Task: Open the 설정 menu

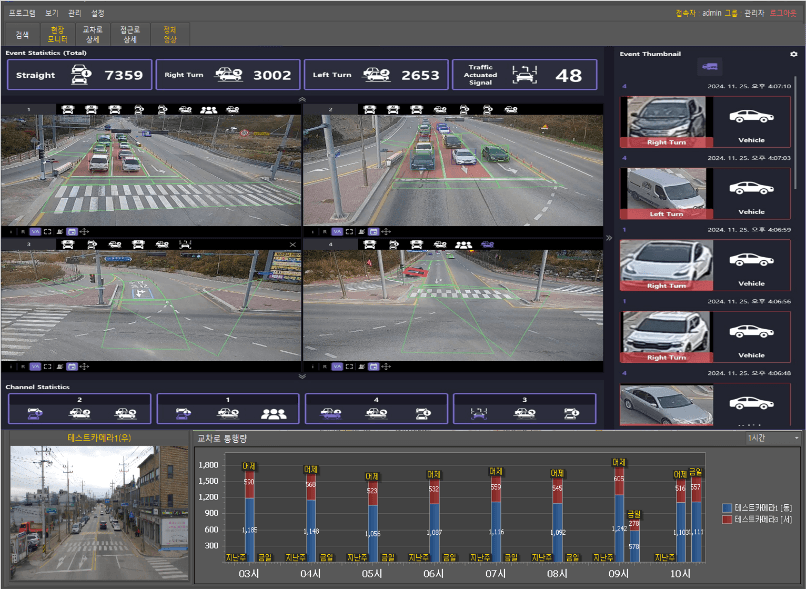Action: click(98, 13)
